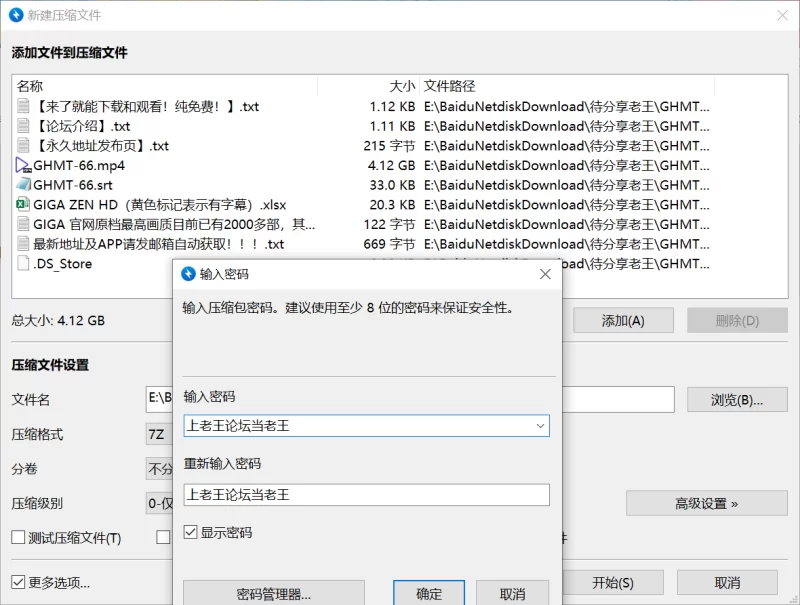Expand the 输入密码 dropdown arrow
Screen dimensions: 800x605
click(540, 425)
